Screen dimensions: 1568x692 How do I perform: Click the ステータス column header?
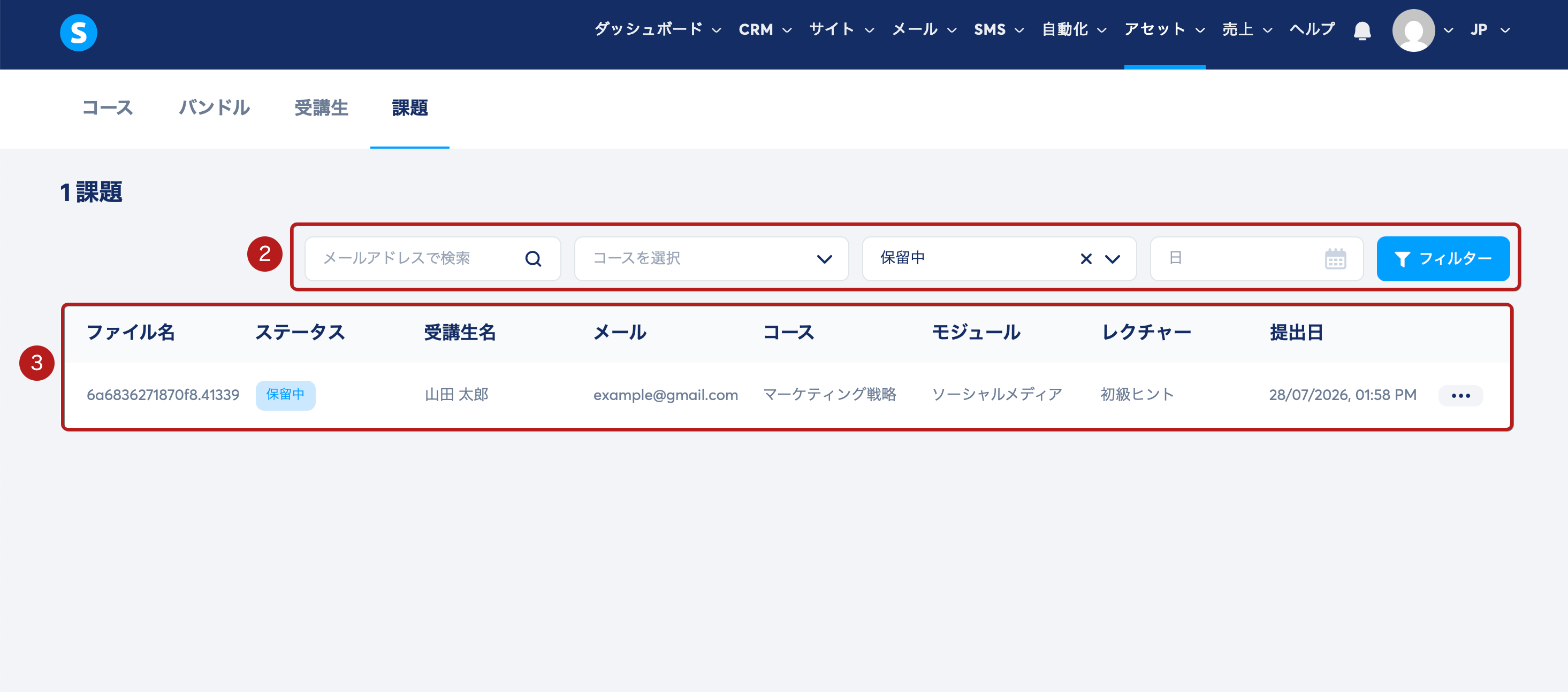[x=300, y=333]
